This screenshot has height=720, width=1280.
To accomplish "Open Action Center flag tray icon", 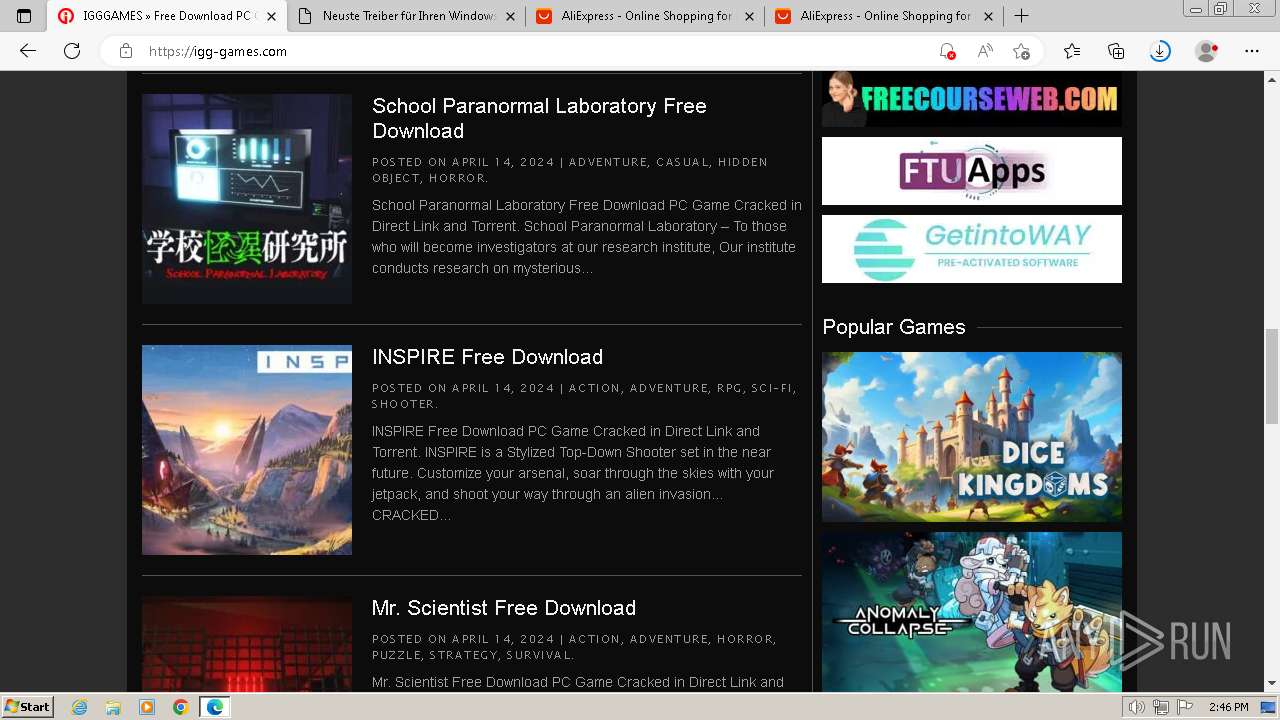I will click(x=1186, y=707).
